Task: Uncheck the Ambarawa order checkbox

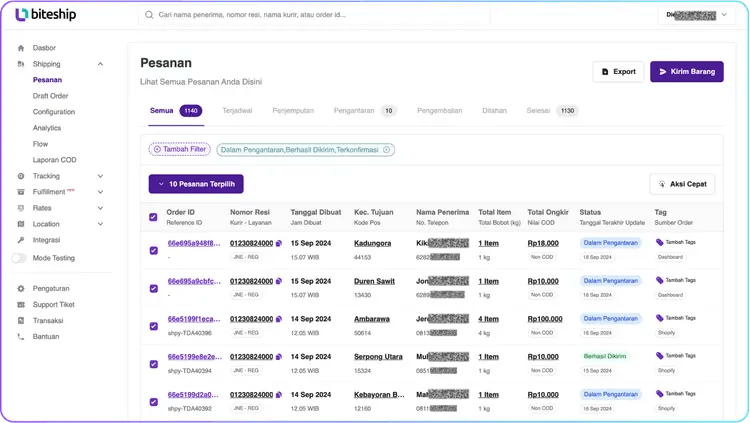Action: pyautogui.click(x=154, y=326)
